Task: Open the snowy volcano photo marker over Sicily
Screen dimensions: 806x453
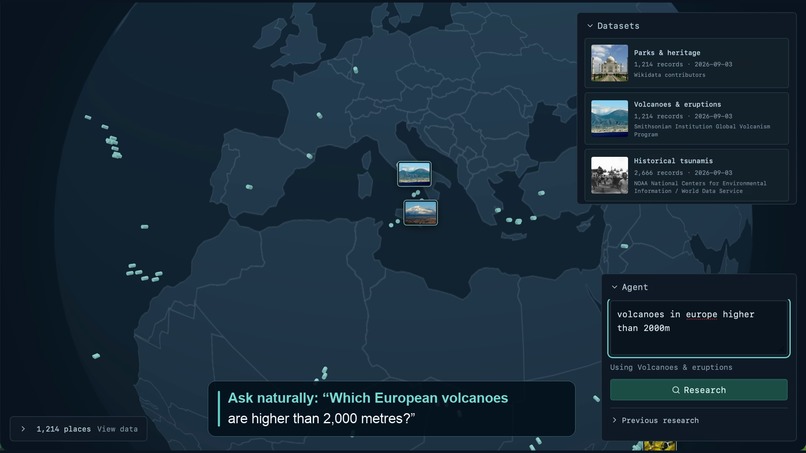Action: click(x=420, y=213)
